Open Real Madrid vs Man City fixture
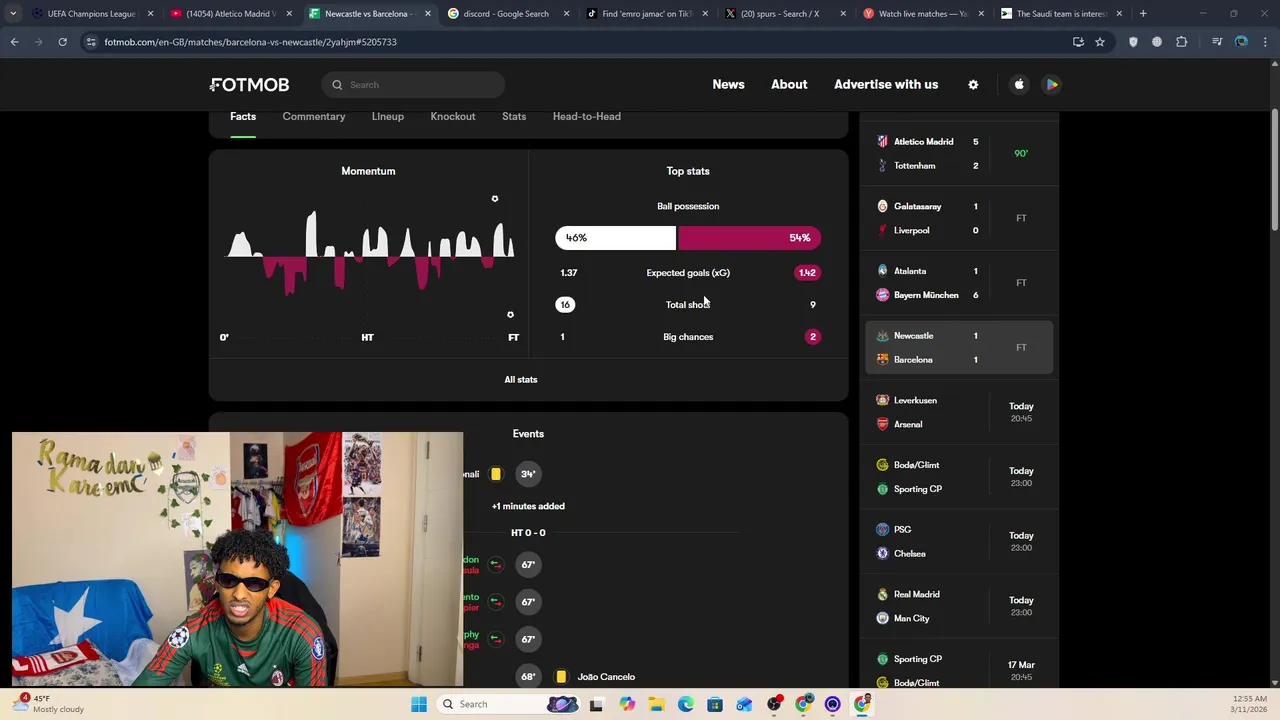The width and height of the screenshot is (1280, 720). click(957, 606)
